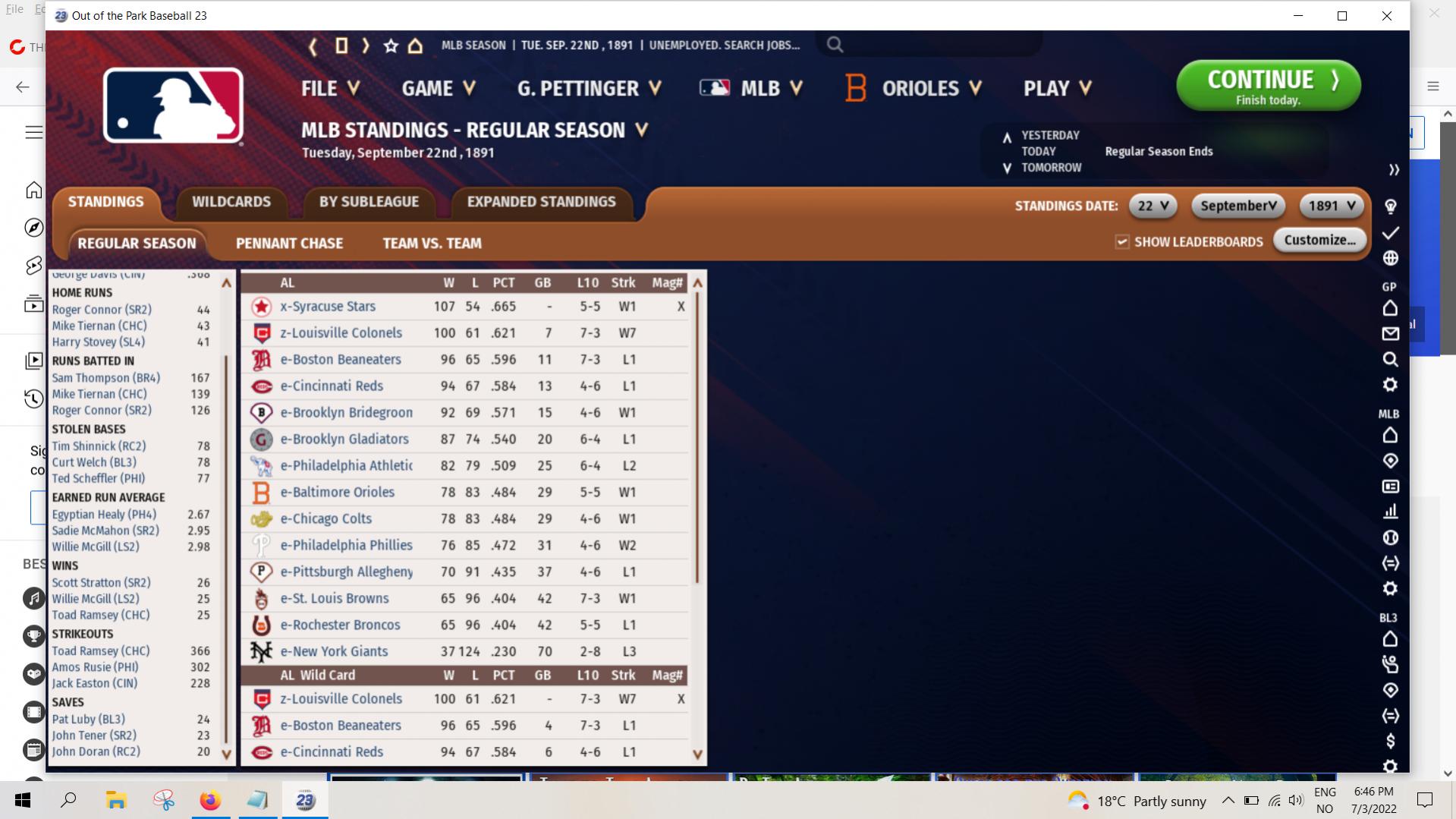Switch to the Expanded Standings tab
The height and width of the screenshot is (819, 1456).
click(542, 202)
